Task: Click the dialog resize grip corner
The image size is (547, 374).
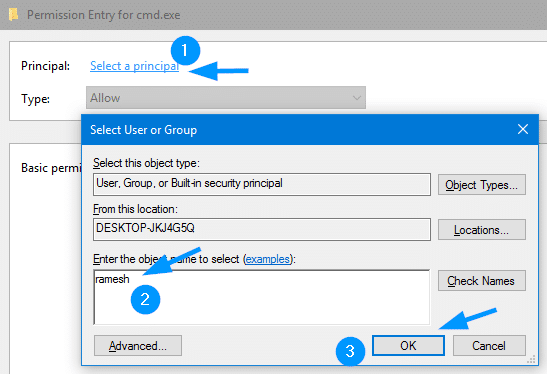Action: pyautogui.click(x=531, y=359)
